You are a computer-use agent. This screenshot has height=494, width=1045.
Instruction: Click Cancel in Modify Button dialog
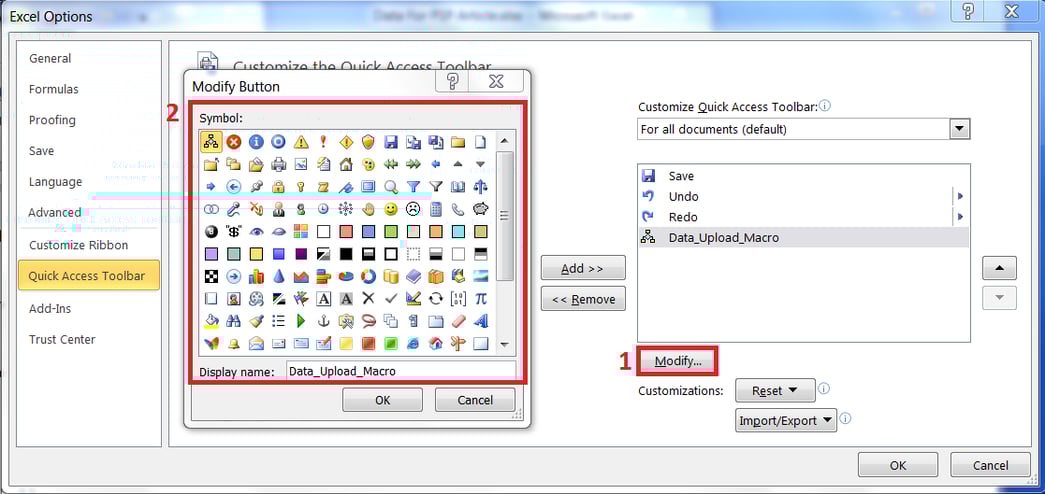[475, 400]
